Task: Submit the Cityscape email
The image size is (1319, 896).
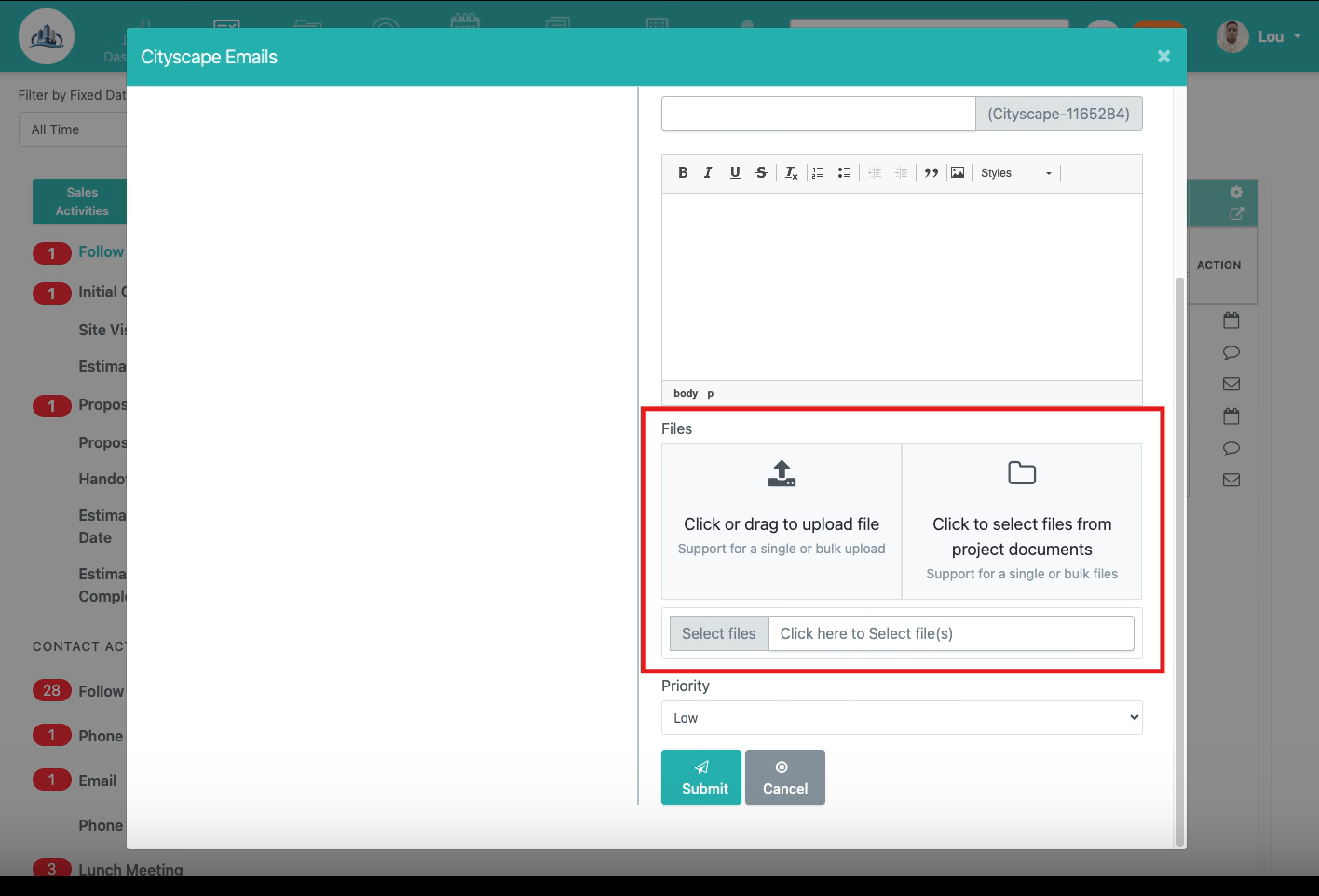Action: point(701,777)
